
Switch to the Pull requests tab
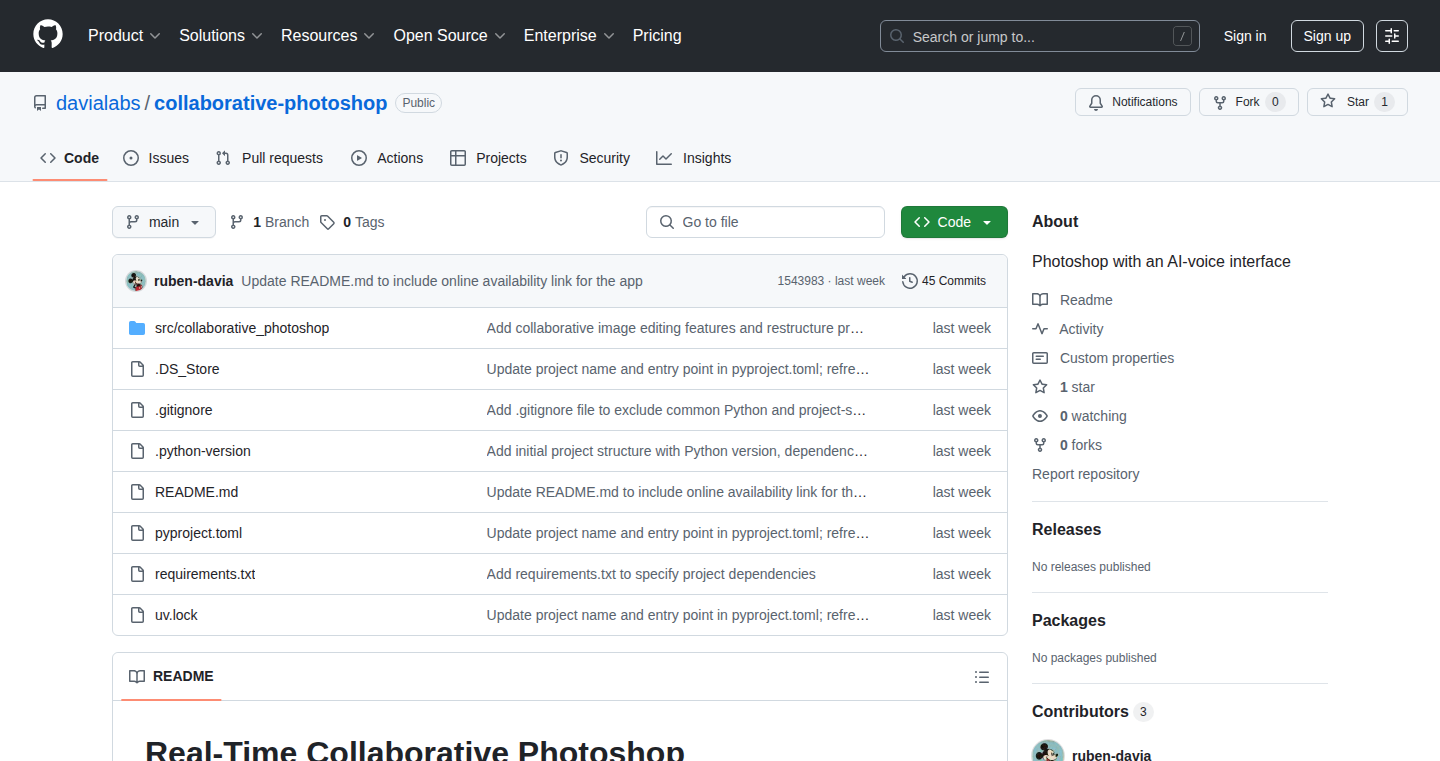click(x=269, y=158)
